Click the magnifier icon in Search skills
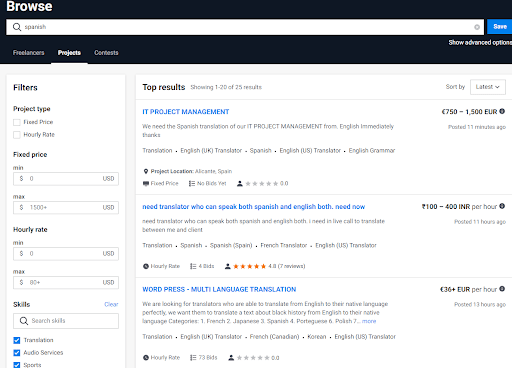 (24, 321)
